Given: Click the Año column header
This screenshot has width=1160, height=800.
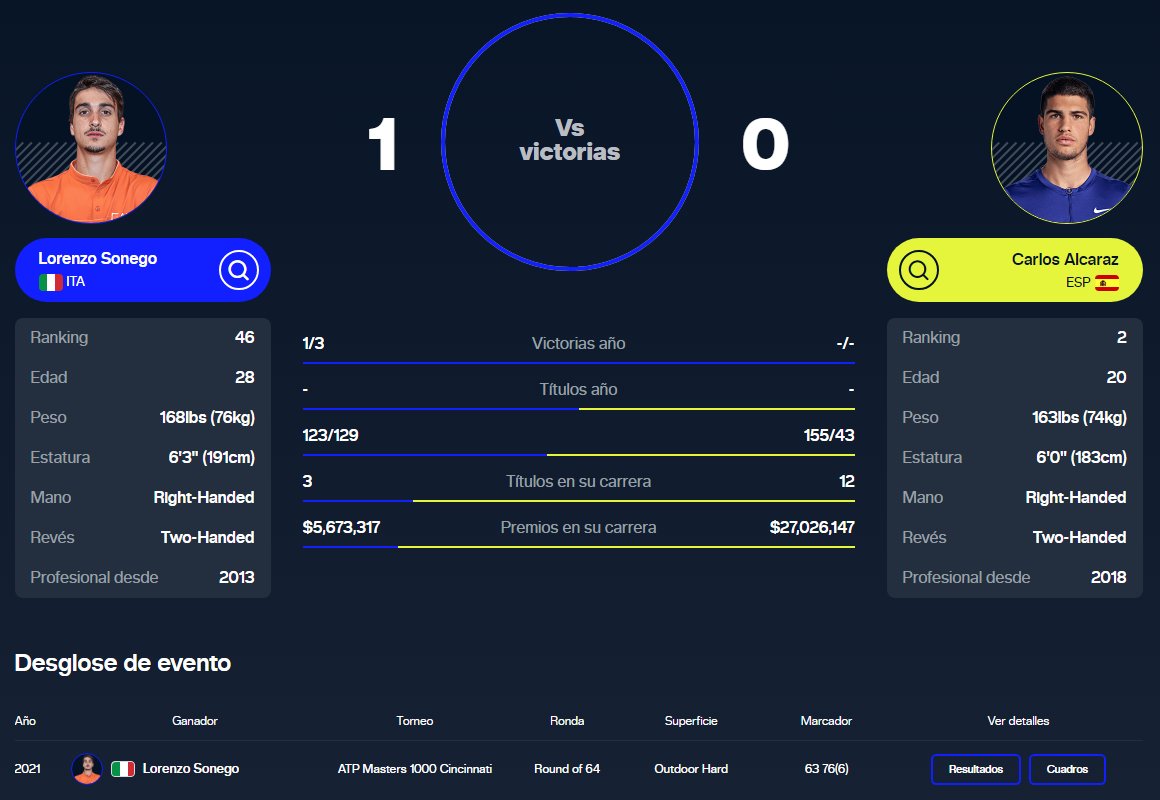Looking at the screenshot, I should coord(25,720).
